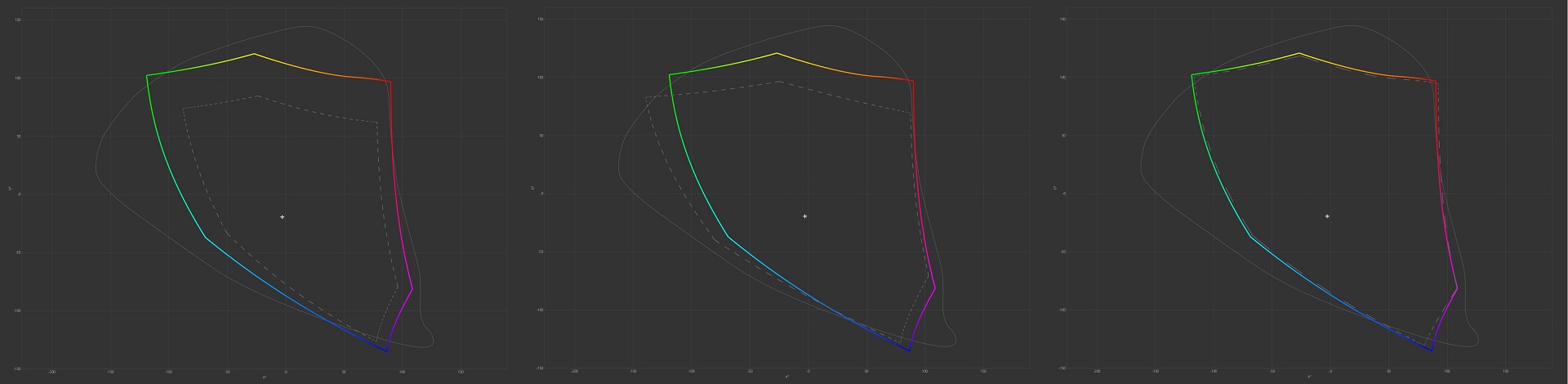This screenshot has width=1568, height=384.
Task: Select the green corner vertex in the left plot
Action: (x=147, y=76)
